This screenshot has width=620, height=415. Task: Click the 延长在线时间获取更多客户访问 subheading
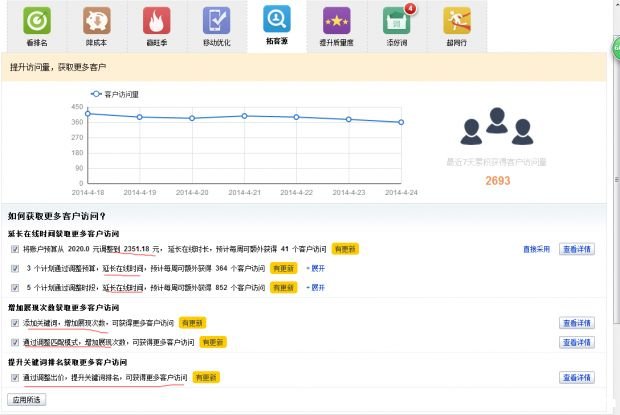coord(63,234)
